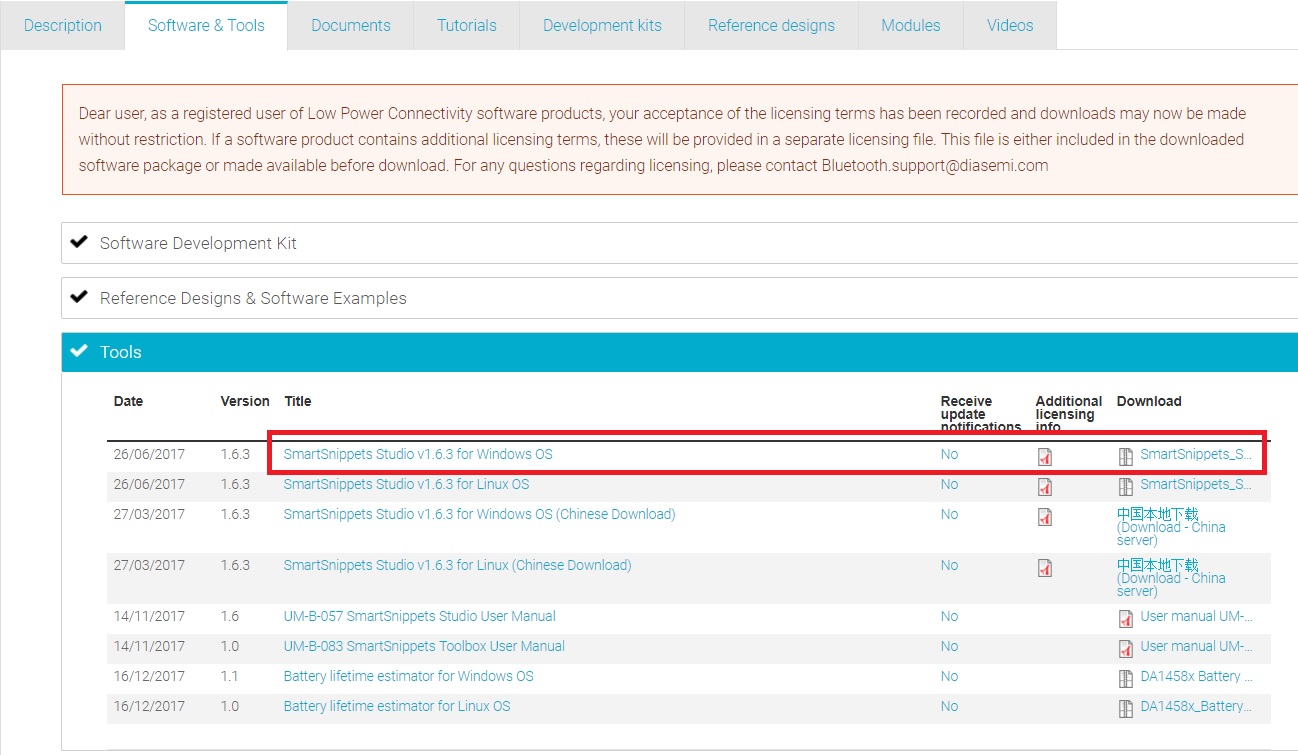Viewport: 1298px width, 755px height.
Task: Click PDF icon beside User manual UM-B-057 download
Action: coord(1126,619)
